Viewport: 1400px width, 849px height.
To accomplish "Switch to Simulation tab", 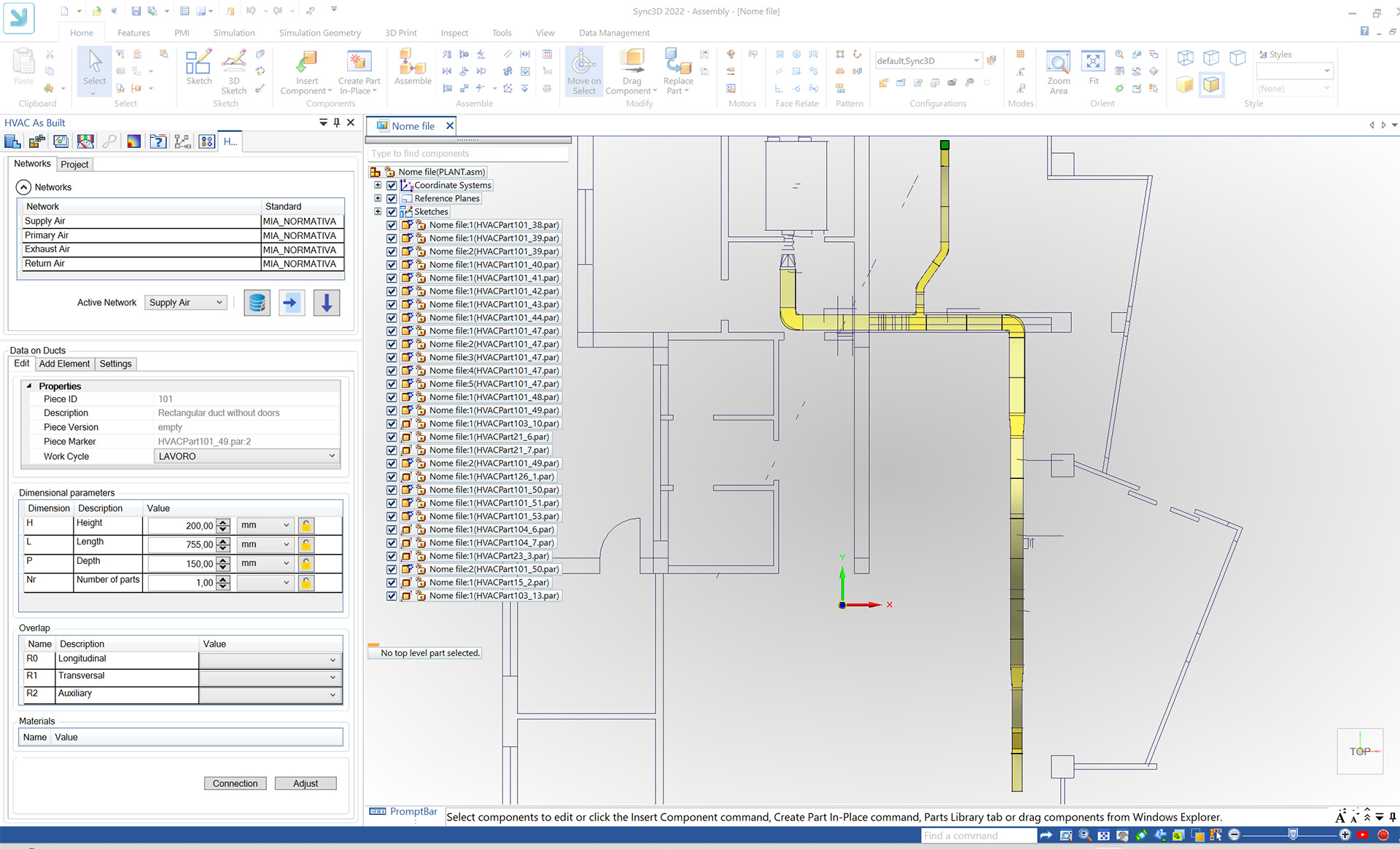I will (x=234, y=33).
